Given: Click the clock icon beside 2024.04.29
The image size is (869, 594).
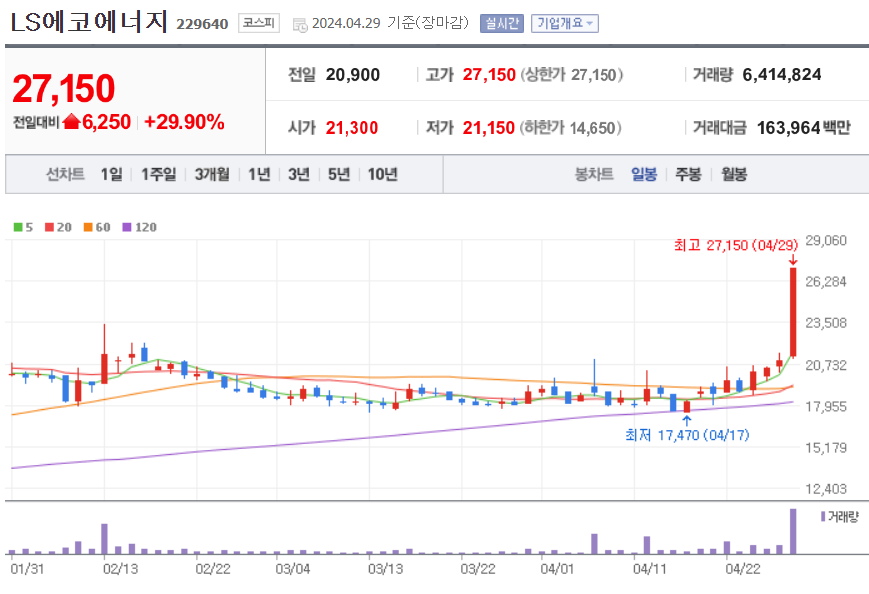Looking at the screenshot, I should [x=300, y=25].
